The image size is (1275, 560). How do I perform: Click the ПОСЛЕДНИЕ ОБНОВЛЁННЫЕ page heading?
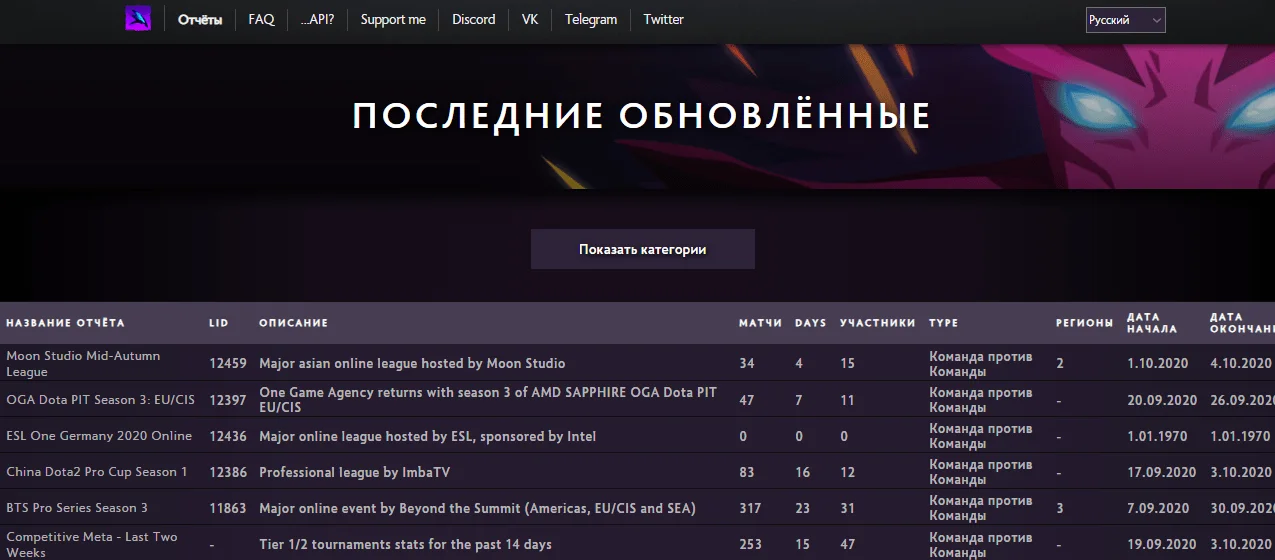(x=642, y=116)
